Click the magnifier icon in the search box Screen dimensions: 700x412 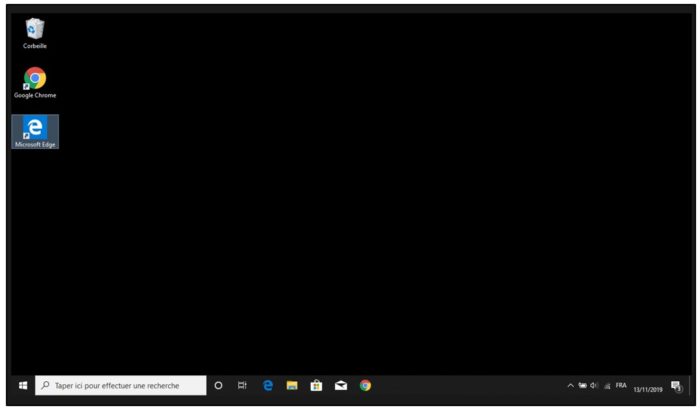[45, 385]
